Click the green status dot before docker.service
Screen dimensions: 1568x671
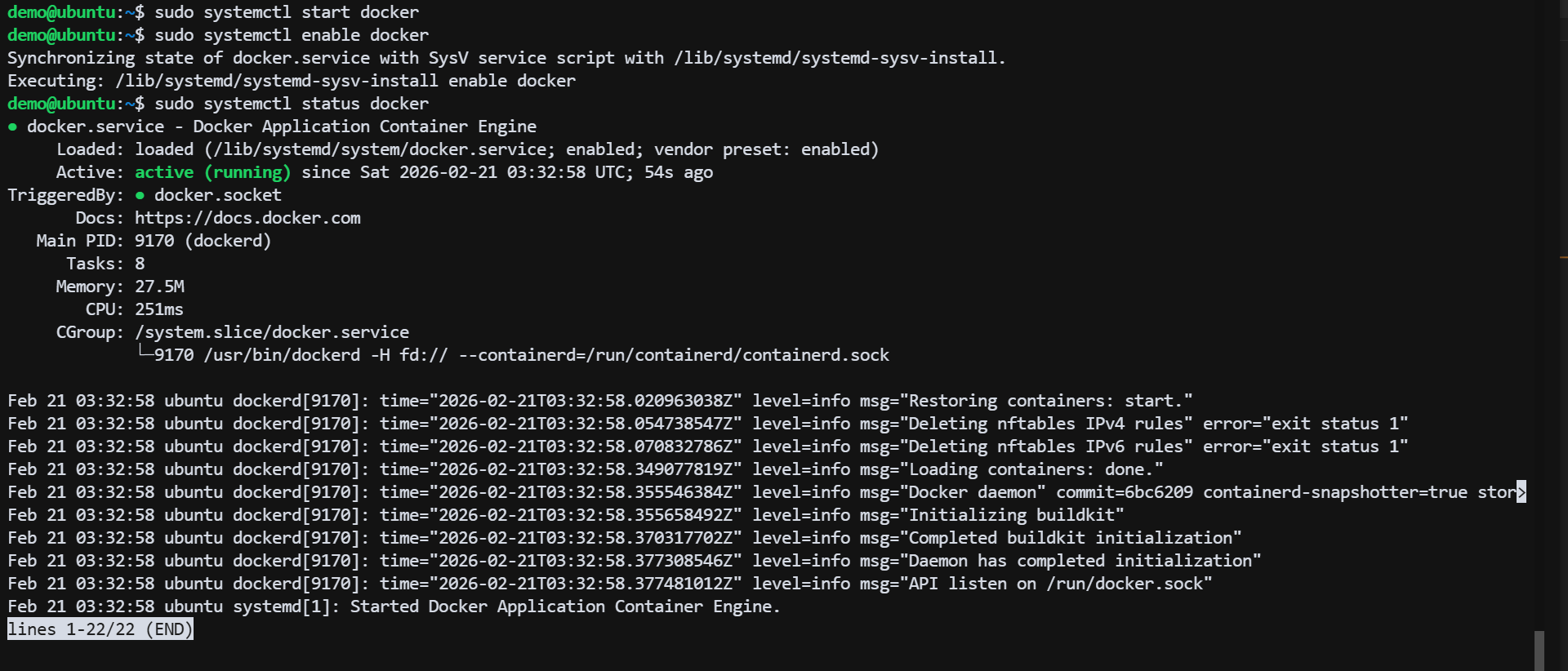[x=12, y=127]
